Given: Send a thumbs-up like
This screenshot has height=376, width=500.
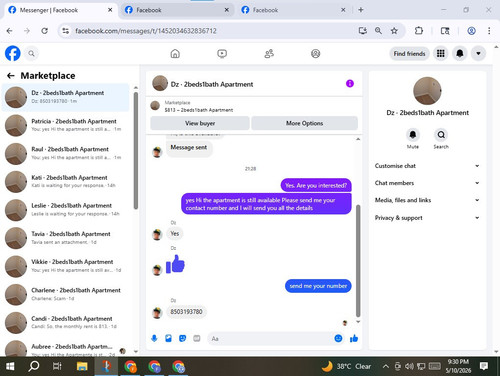Looking at the screenshot, I should (x=354, y=339).
